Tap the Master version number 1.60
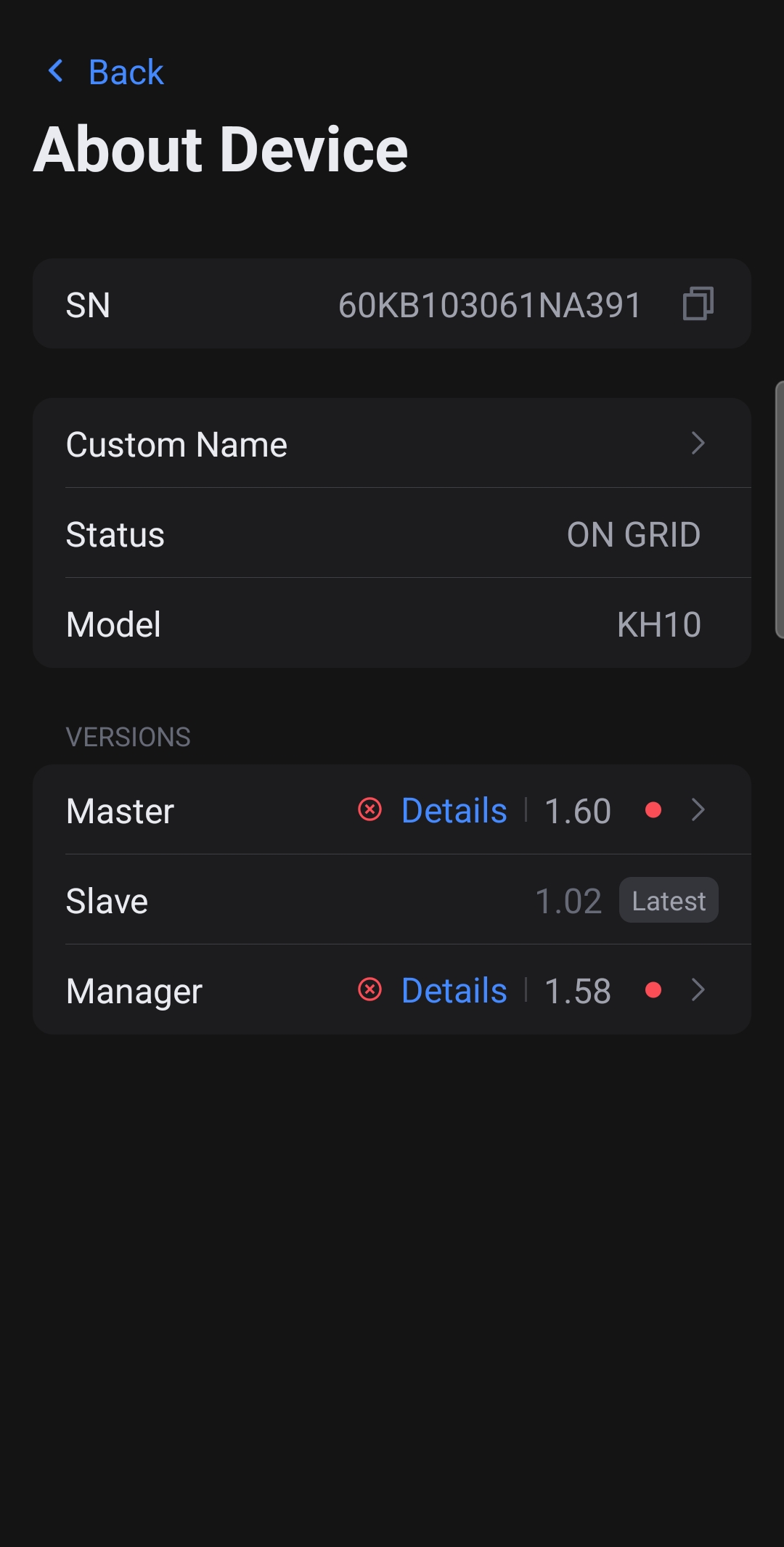 [578, 811]
